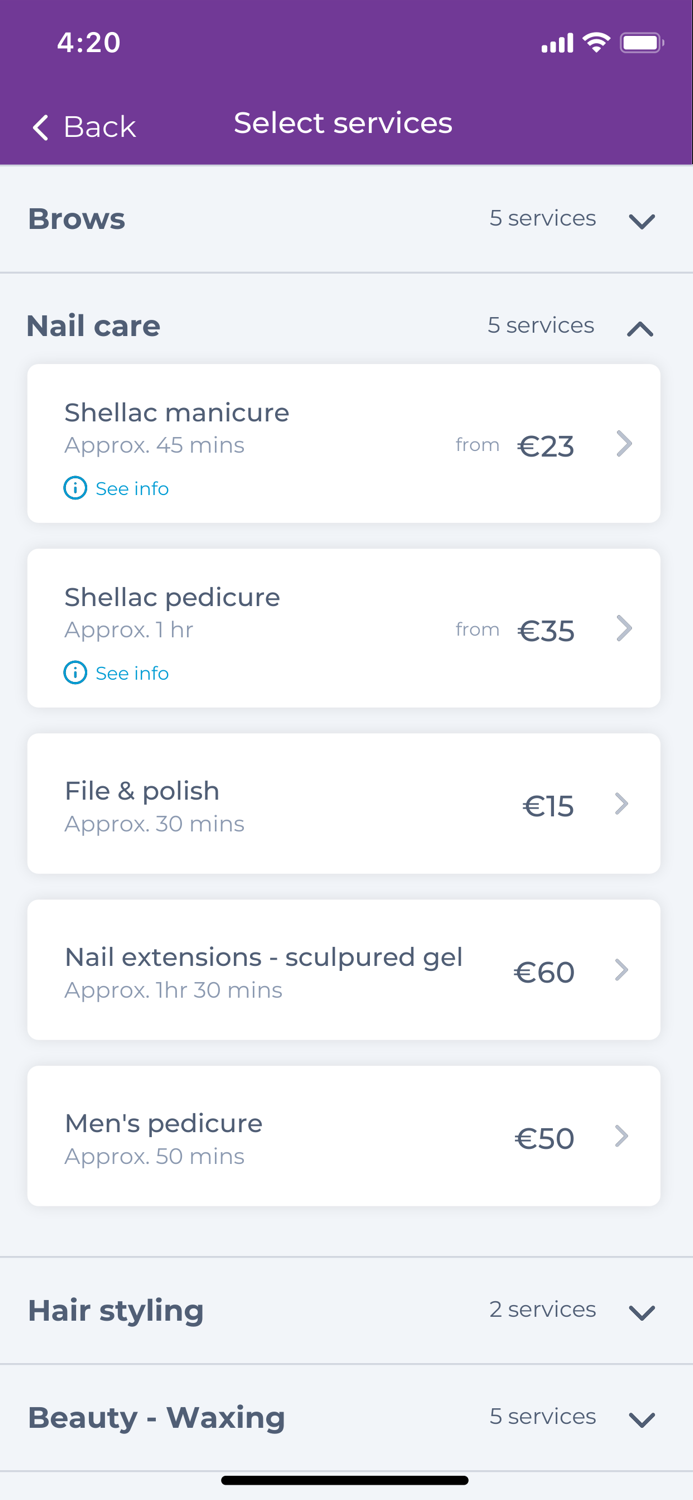
Task: Expand the Beauty - Waxing chevron
Action: 641,1419
